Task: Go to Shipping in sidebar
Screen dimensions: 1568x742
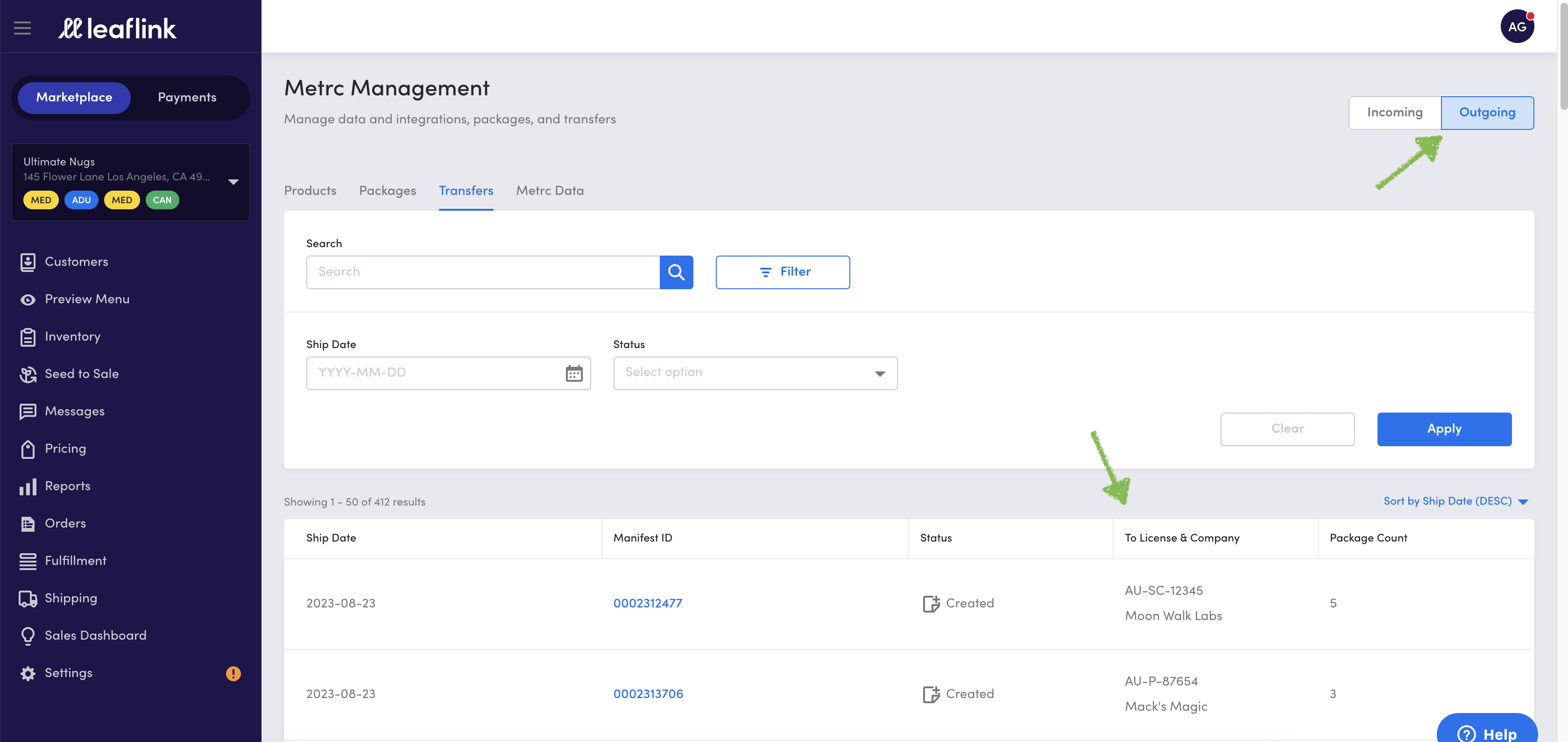Action: click(x=71, y=598)
